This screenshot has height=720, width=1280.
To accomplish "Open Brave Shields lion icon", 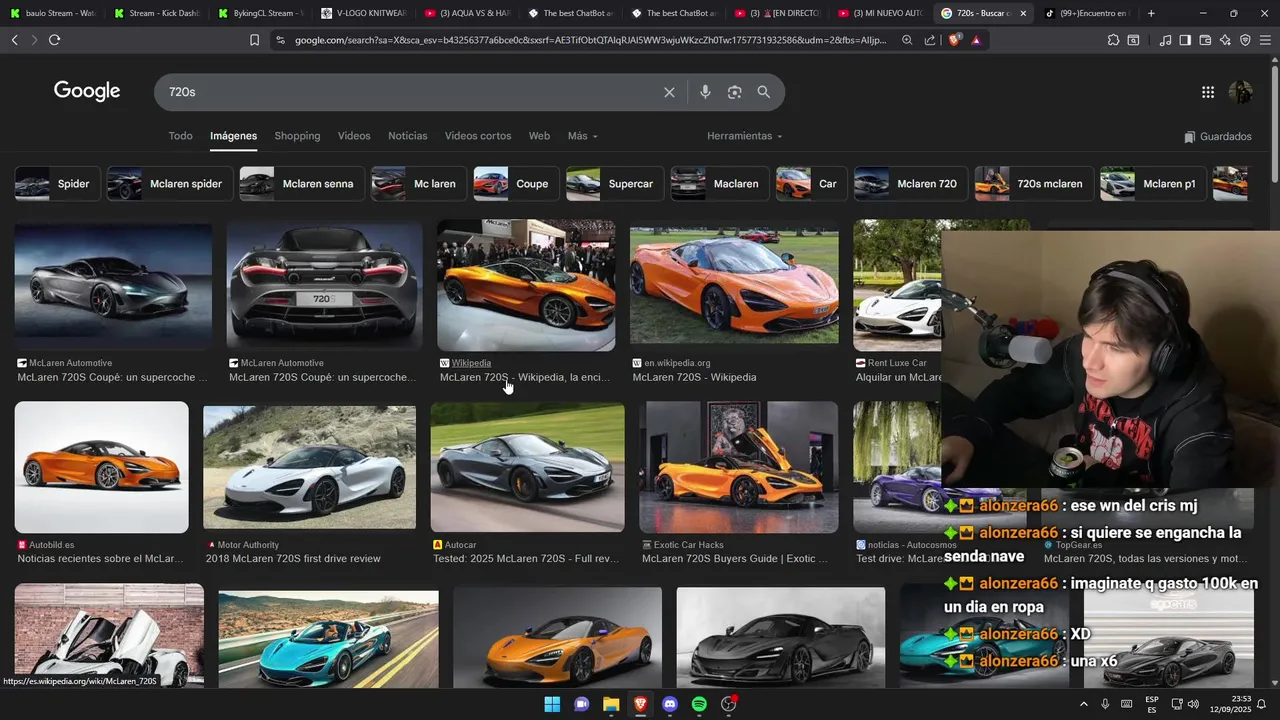I will coord(954,40).
